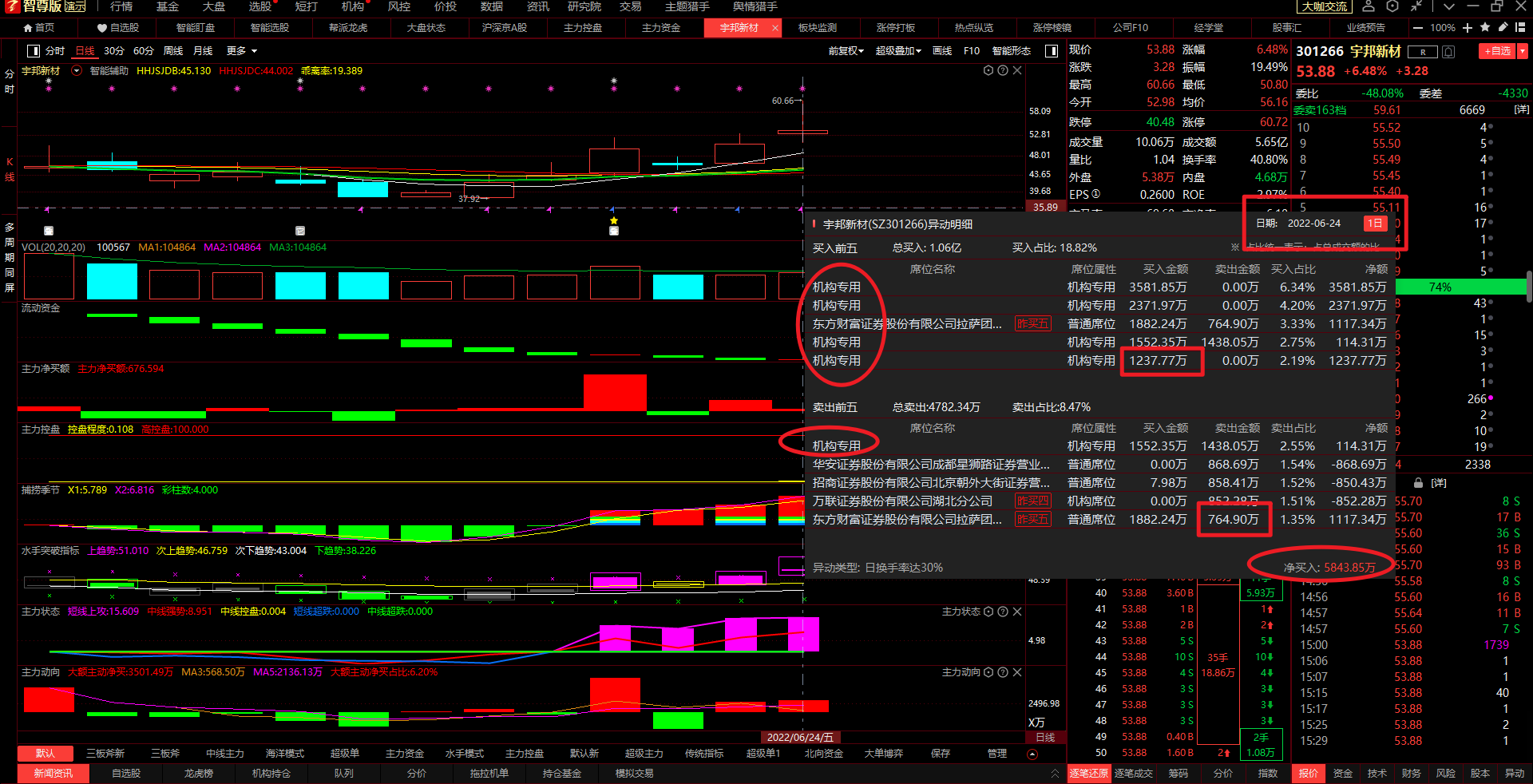Select 1日 in the anomaly details date selector
The height and width of the screenshot is (784, 1533).
1374,224
